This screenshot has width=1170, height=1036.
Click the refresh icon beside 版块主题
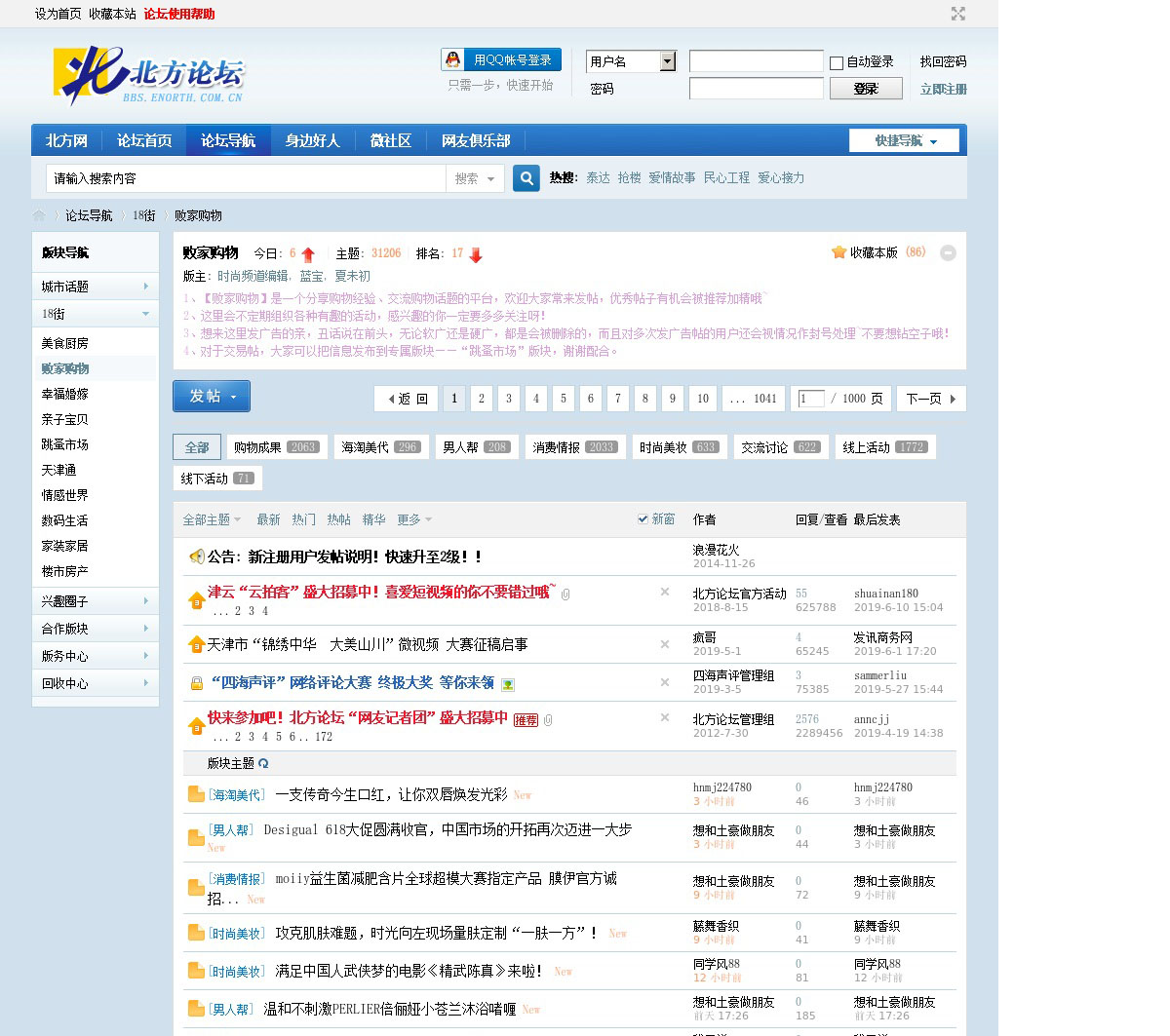264,763
